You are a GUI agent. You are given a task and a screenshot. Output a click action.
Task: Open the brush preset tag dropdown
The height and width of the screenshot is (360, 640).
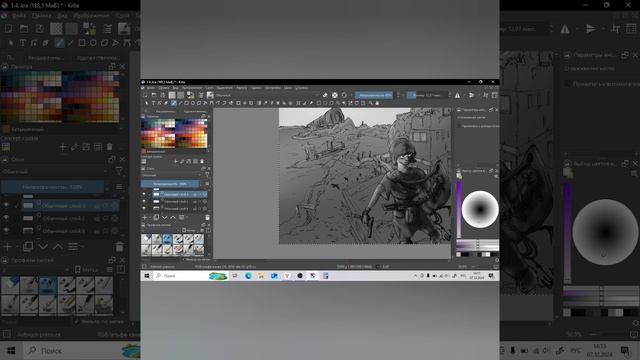pos(160,231)
